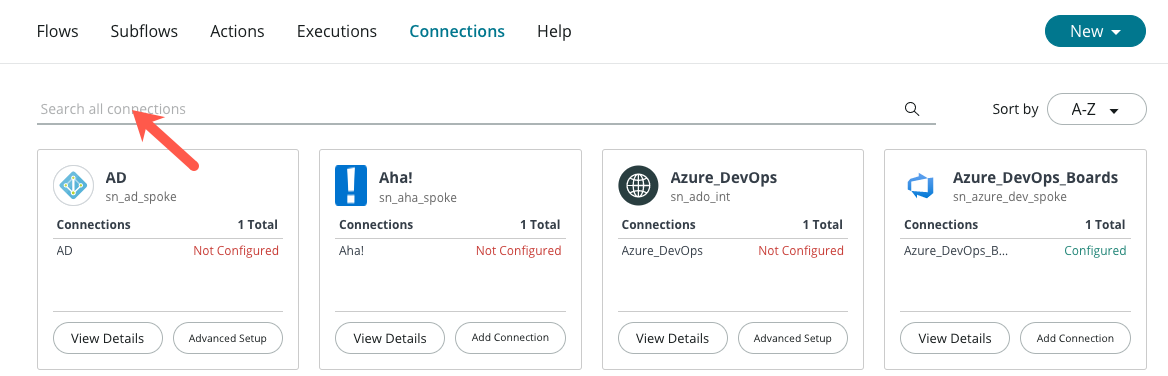The image size is (1168, 376).
Task: Click the Sort by label
Action: point(1015,109)
